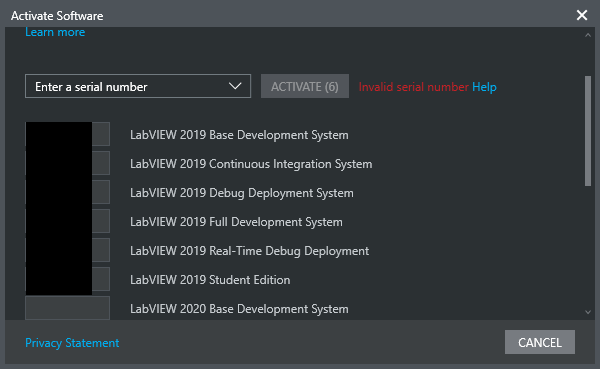Click the Enter a serial number field

pyautogui.click(x=138, y=86)
